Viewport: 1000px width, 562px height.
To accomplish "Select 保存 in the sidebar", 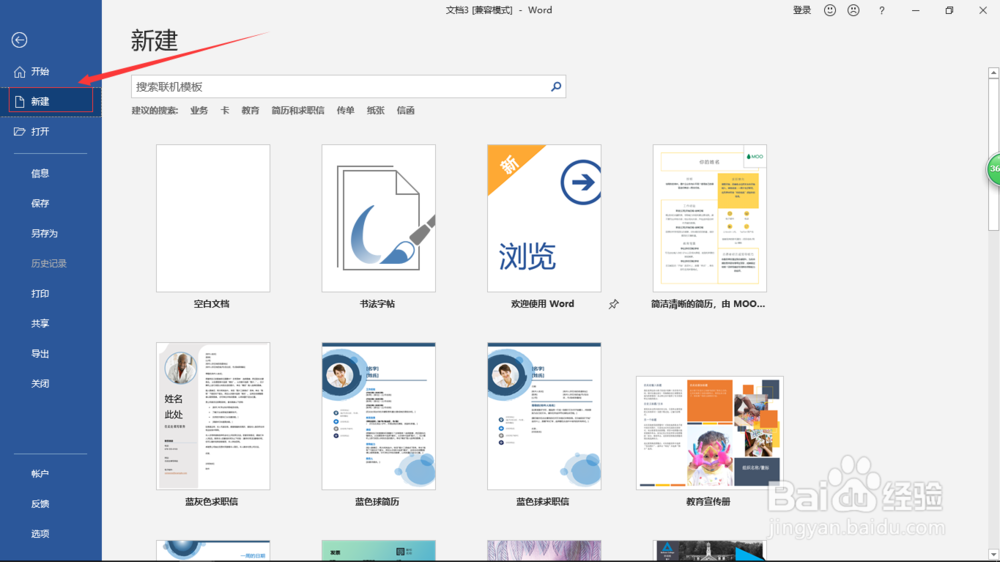I will tap(40, 203).
